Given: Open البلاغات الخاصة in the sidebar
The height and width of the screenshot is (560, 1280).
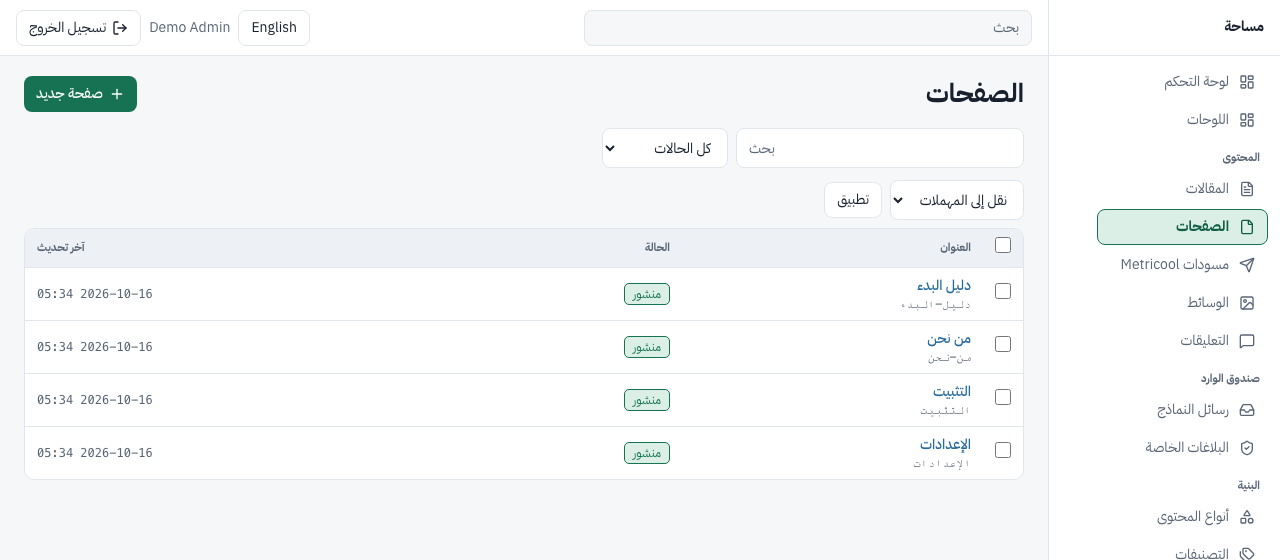Looking at the screenshot, I should point(1182,448).
